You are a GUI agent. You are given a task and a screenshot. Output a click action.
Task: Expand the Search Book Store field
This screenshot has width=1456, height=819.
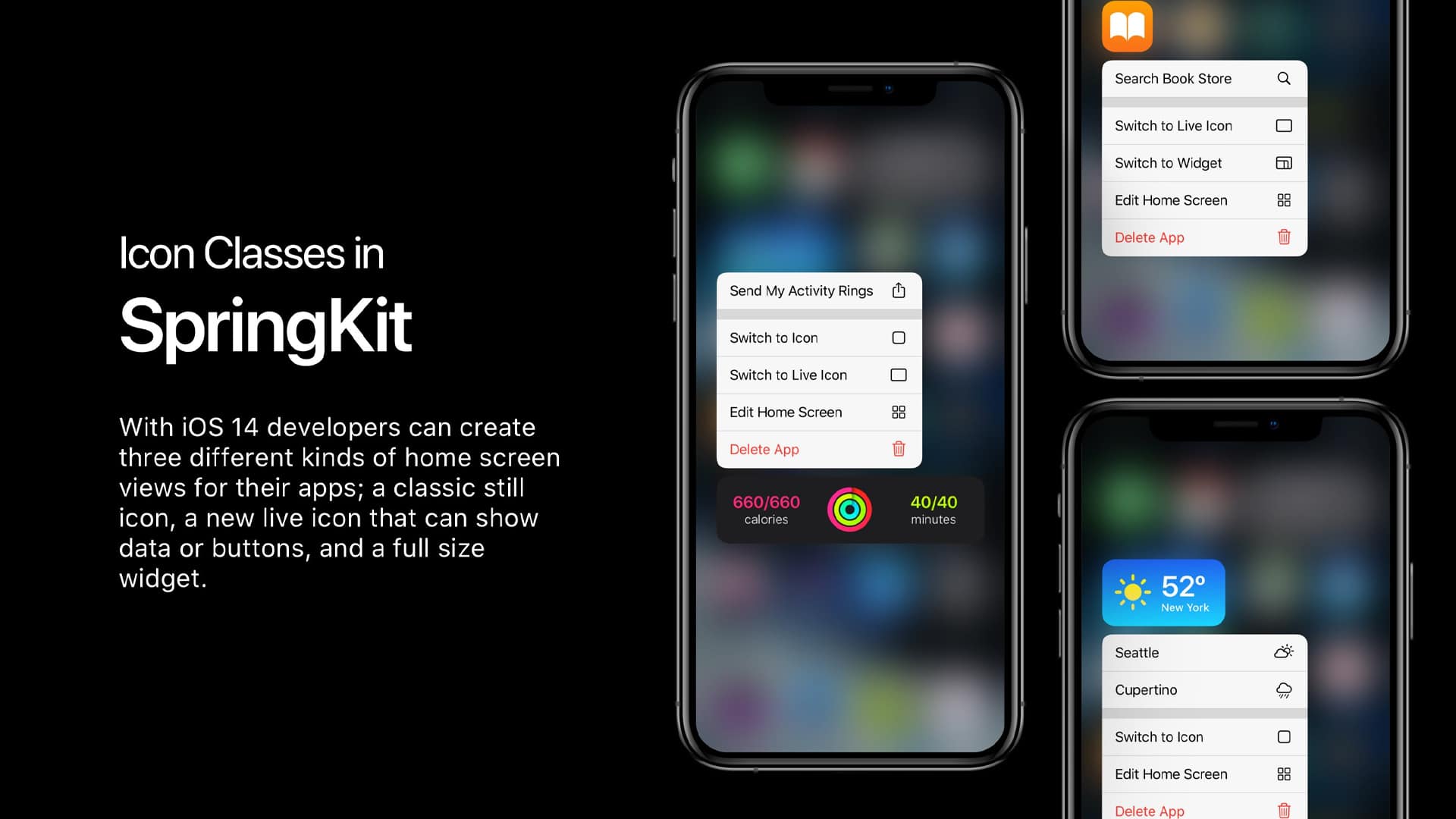click(x=1204, y=78)
